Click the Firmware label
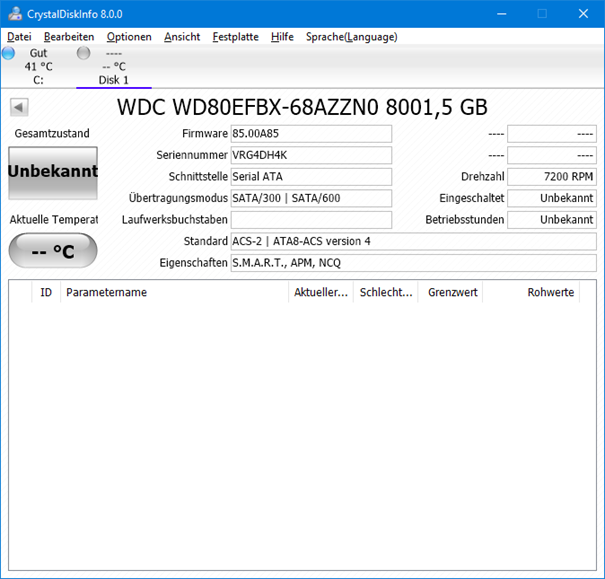 point(205,134)
